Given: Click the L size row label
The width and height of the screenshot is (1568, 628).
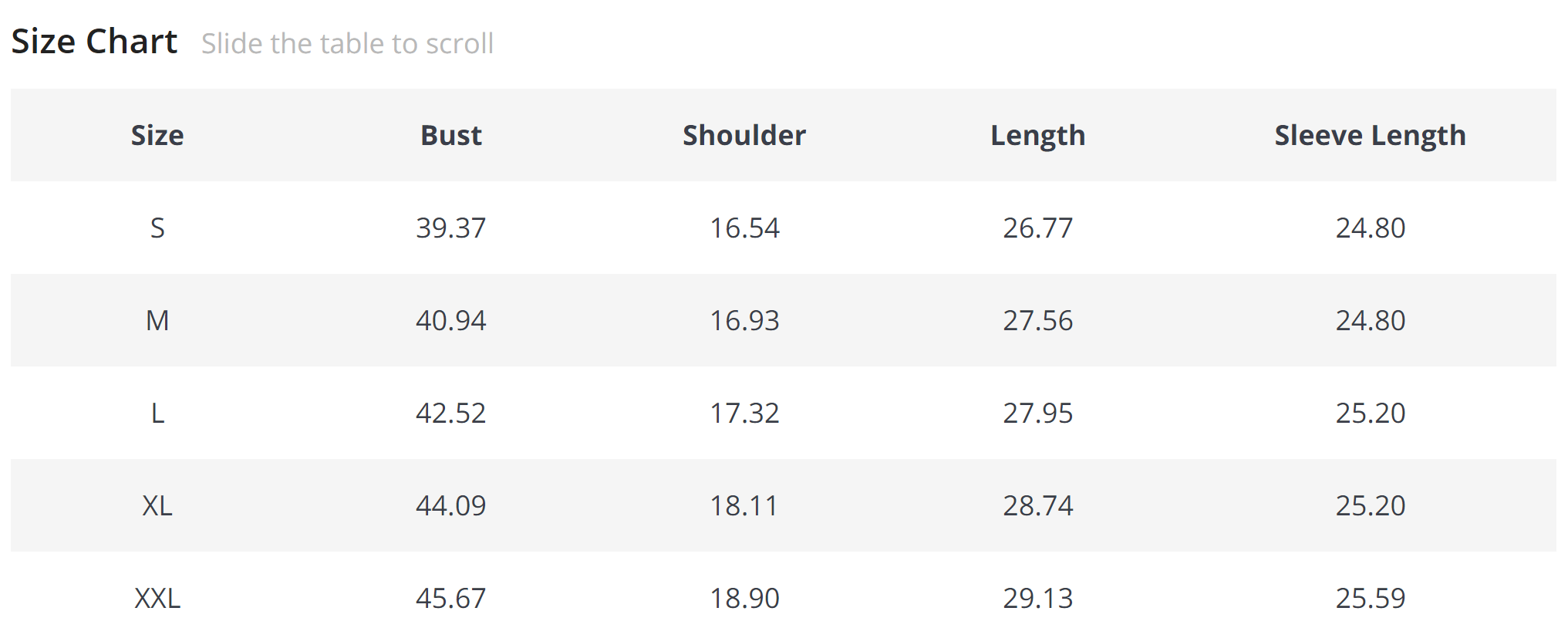Looking at the screenshot, I should tap(157, 413).
